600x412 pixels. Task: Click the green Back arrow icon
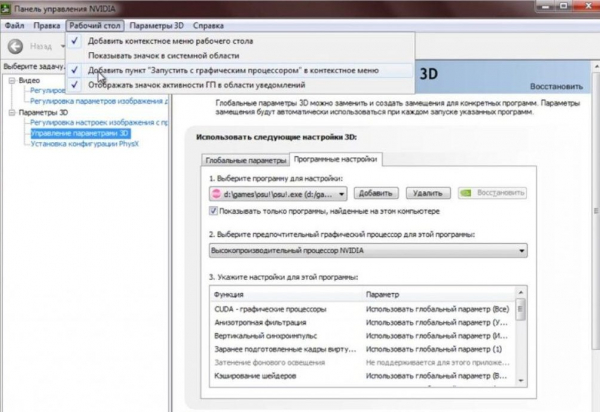(16, 47)
